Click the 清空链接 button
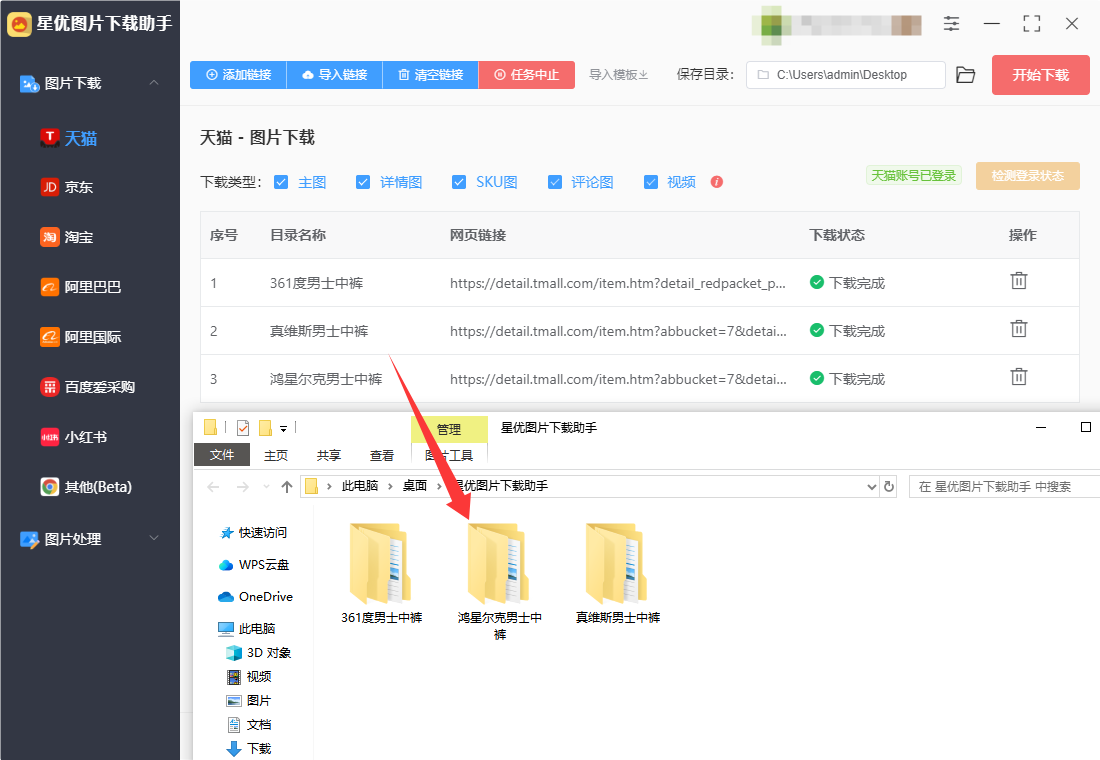This screenshot has width=1100, height=760. click(x=431, y=74)
